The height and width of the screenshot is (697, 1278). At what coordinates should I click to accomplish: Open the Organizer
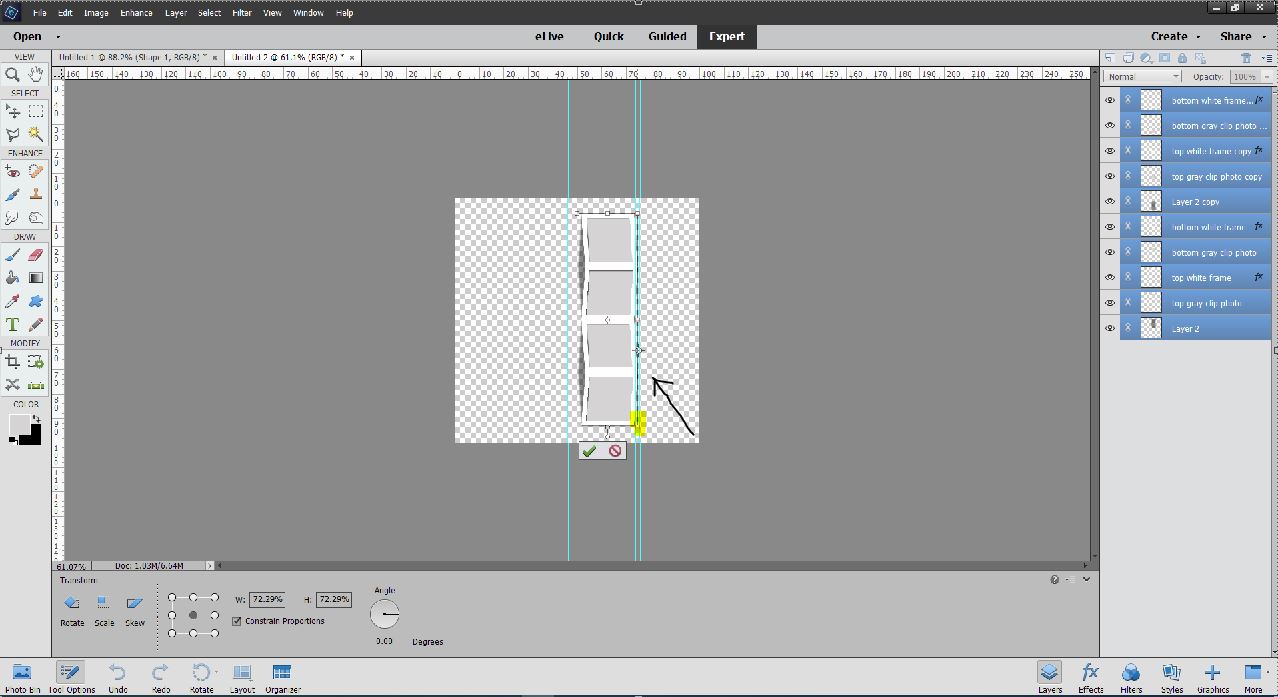coord(282,677)
